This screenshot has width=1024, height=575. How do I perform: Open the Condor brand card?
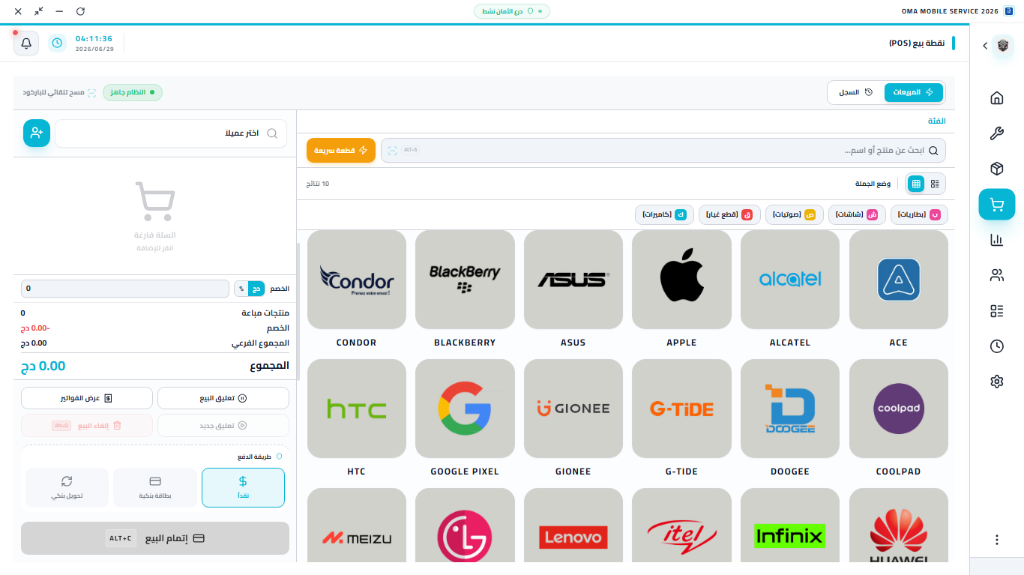pos(357,280)
